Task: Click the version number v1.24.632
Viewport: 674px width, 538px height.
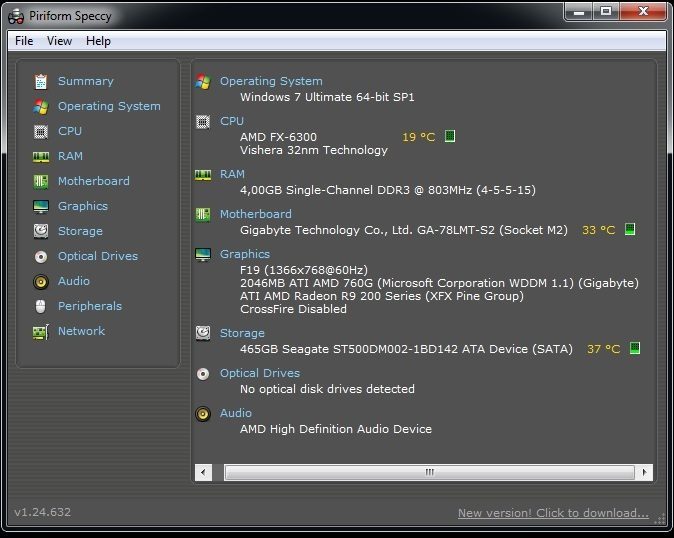Action: (43, 512)
